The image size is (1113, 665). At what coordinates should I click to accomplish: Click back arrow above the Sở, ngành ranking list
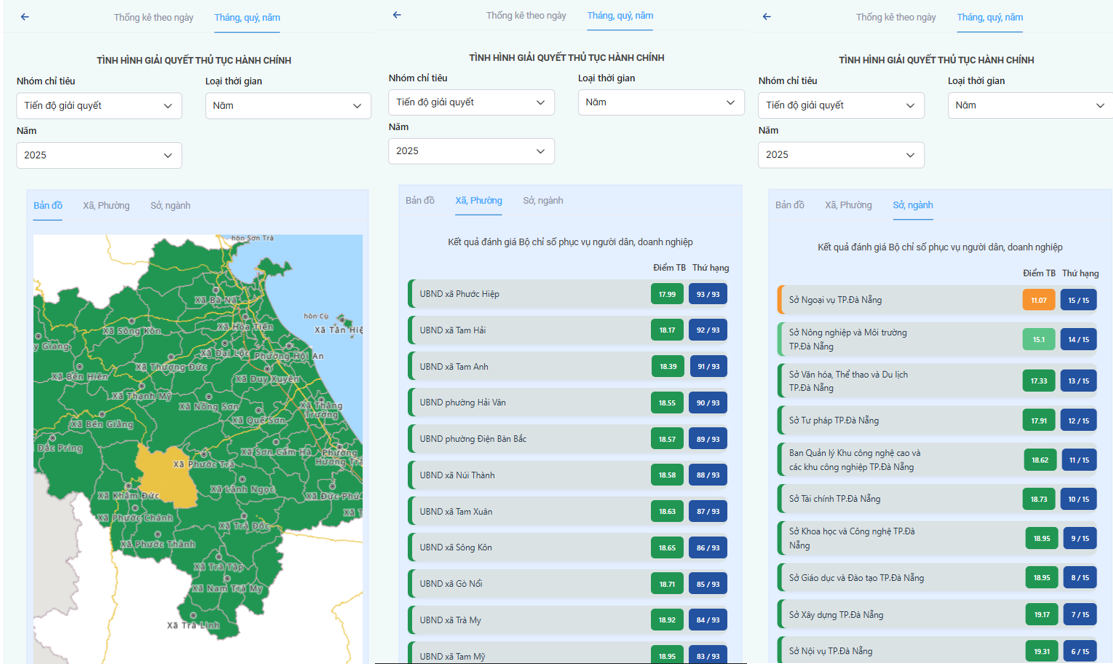[767, 17]
